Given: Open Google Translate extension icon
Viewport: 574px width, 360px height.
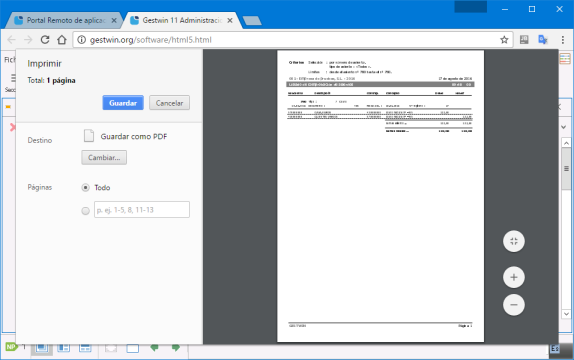Looking at the screenshot, I should 543,40.
